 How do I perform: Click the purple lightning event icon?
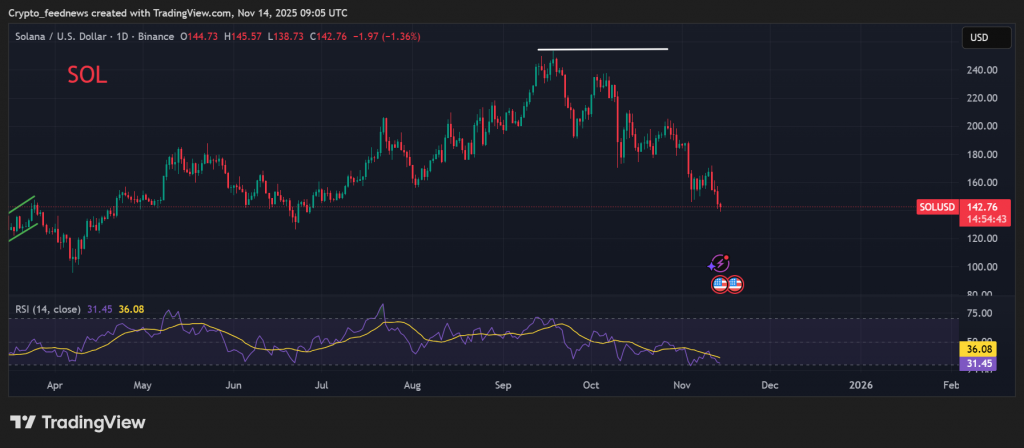pyautogui.click(x=718, y=264)
